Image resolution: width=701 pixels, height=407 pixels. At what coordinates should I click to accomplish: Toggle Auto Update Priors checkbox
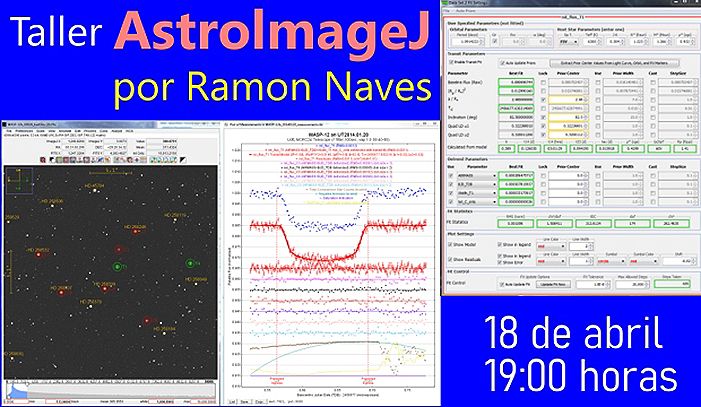click(x=503, y=63)
